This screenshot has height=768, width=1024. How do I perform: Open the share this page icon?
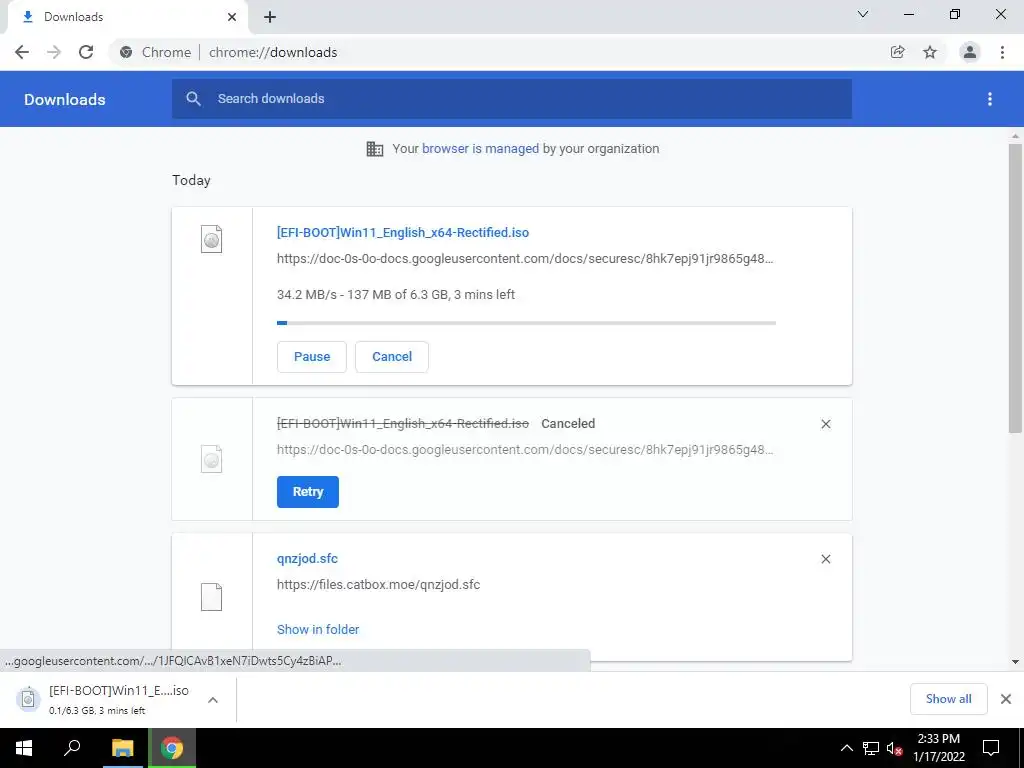[897, 52]
